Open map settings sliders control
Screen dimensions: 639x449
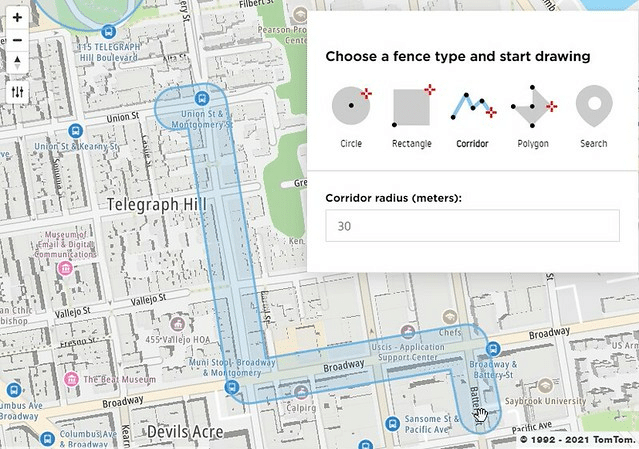[17, 92]
